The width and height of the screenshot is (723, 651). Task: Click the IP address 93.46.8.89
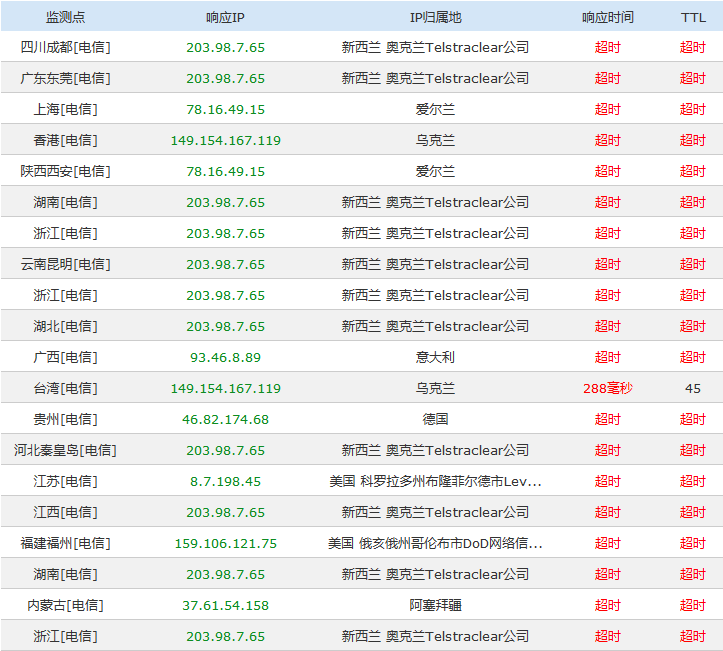tap(225, 357)
